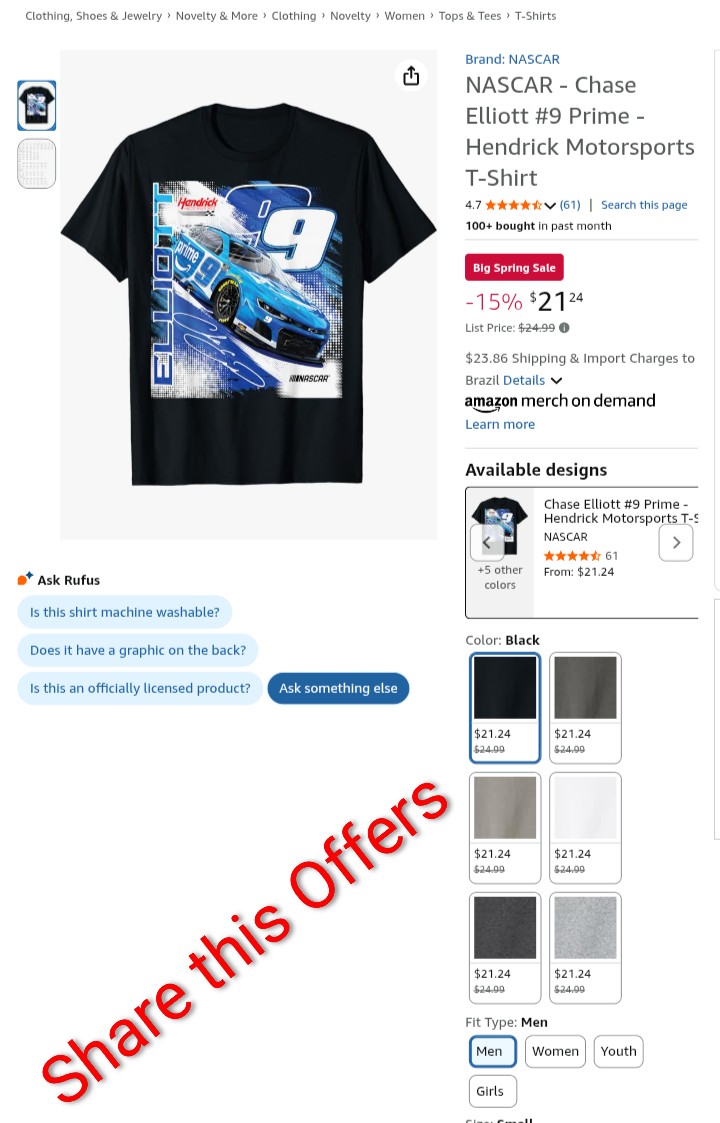Open the 61 reviews link
This screenshot has width=720, height=1123.
point(570,206)
